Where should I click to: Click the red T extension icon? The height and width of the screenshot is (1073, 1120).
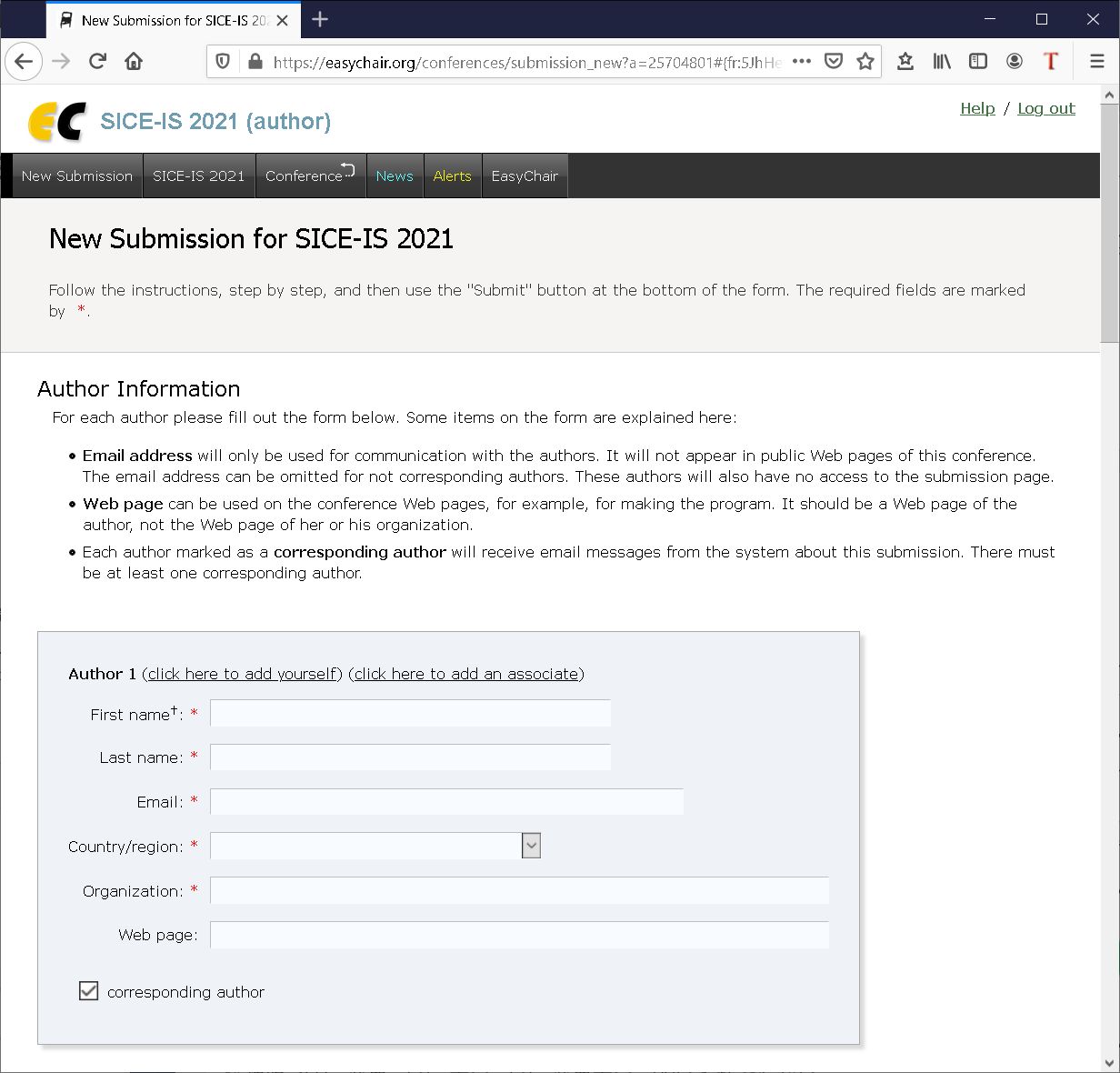1051,62
